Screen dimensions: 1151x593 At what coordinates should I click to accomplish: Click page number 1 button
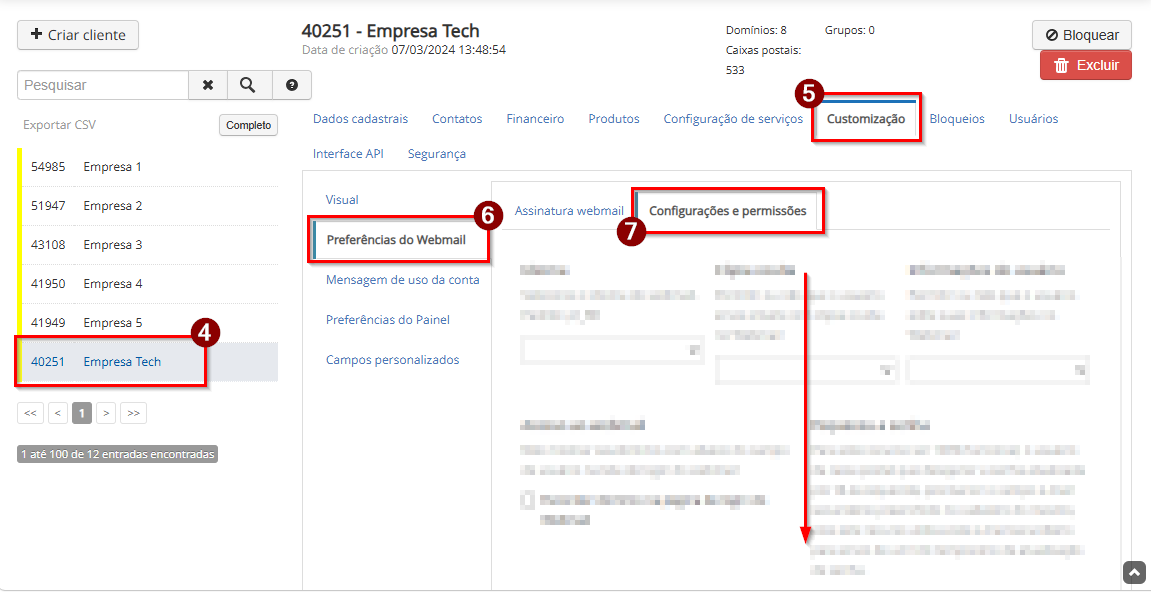(82, 414)
